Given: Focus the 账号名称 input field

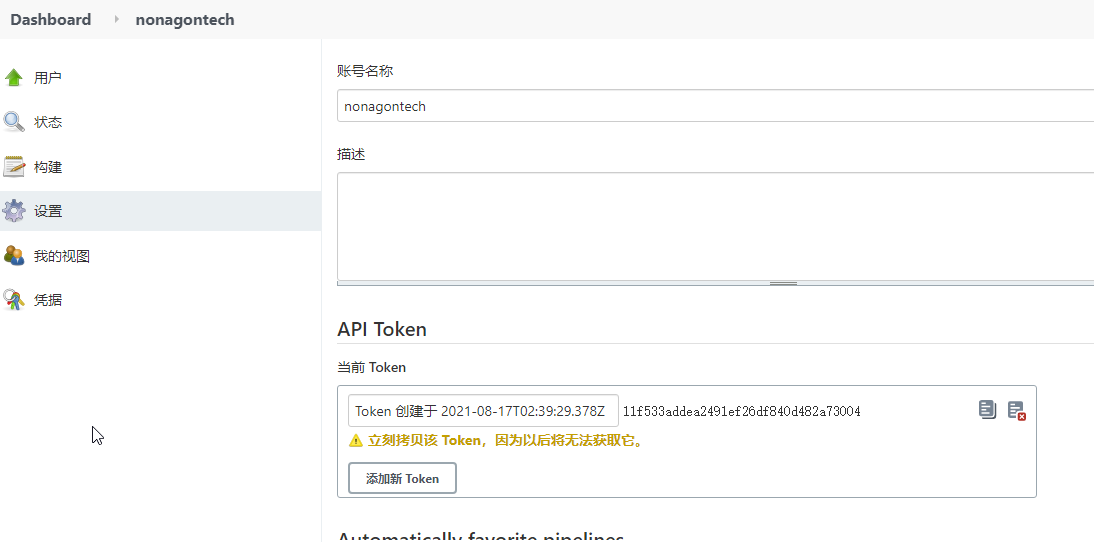Looking at the screenshot, I should point(714,106).
